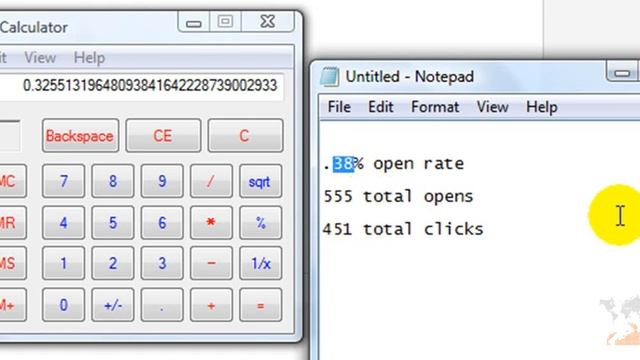Click the Calculator result display field

pos(142,86)
